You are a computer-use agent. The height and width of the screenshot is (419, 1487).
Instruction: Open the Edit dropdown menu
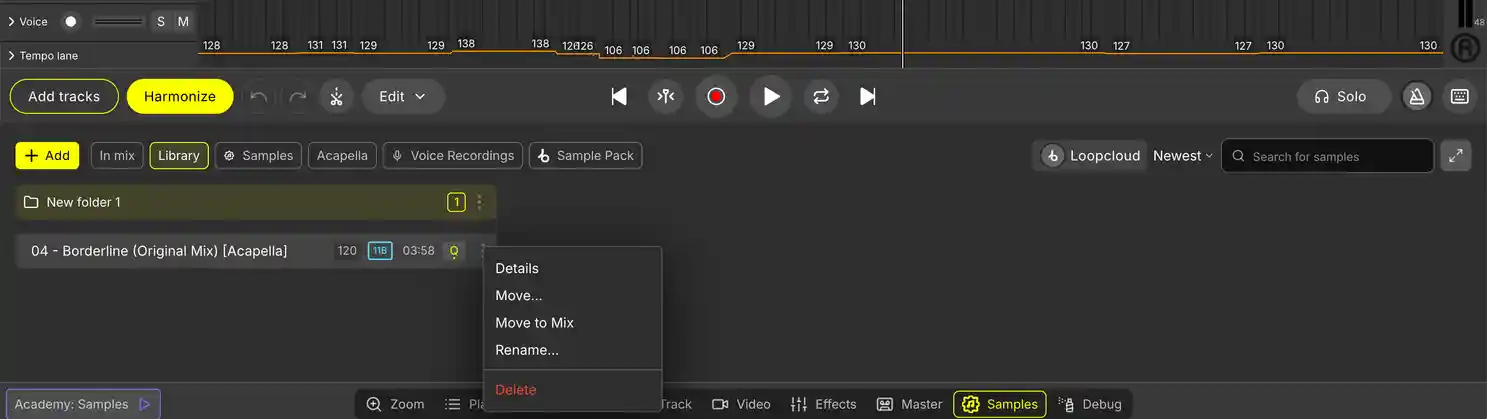(x=403, y=97)
